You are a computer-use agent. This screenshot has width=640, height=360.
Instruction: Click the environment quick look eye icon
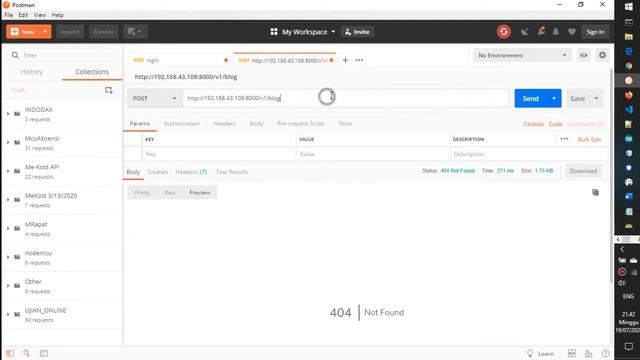click(x=584, y=55)
